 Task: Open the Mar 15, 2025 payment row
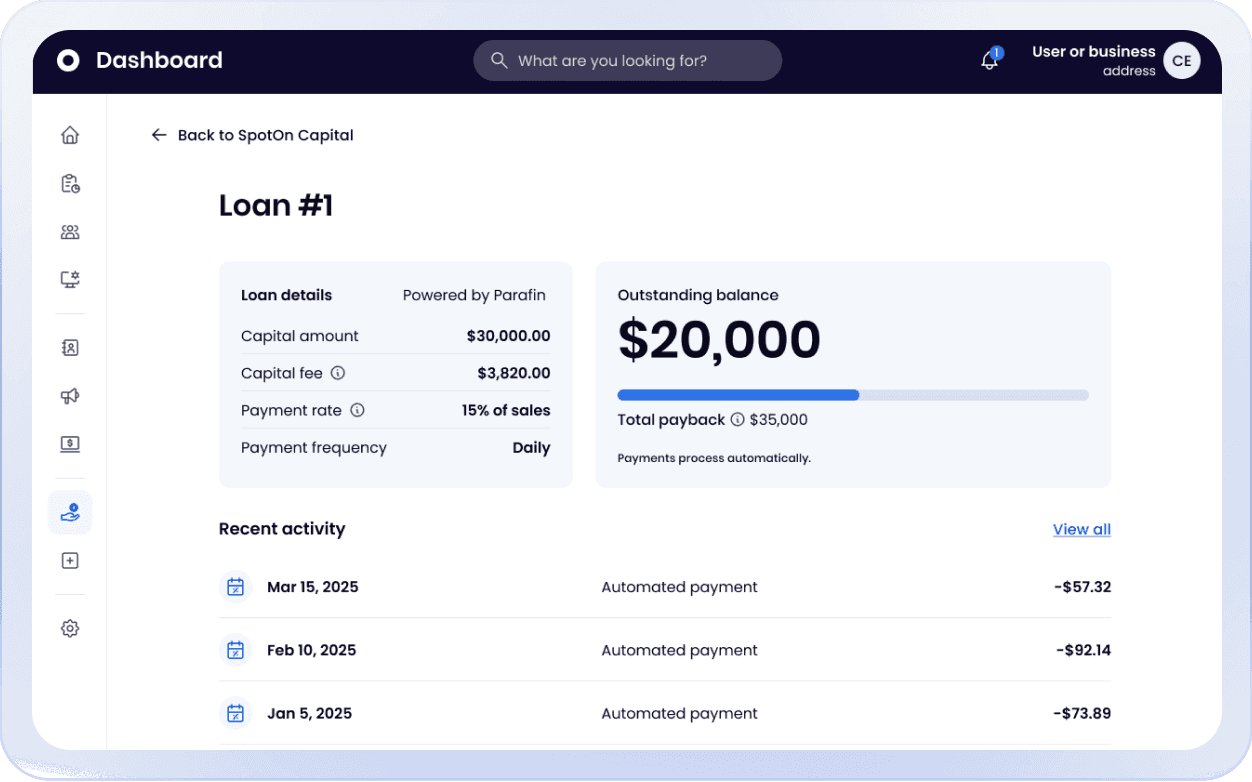665,587
